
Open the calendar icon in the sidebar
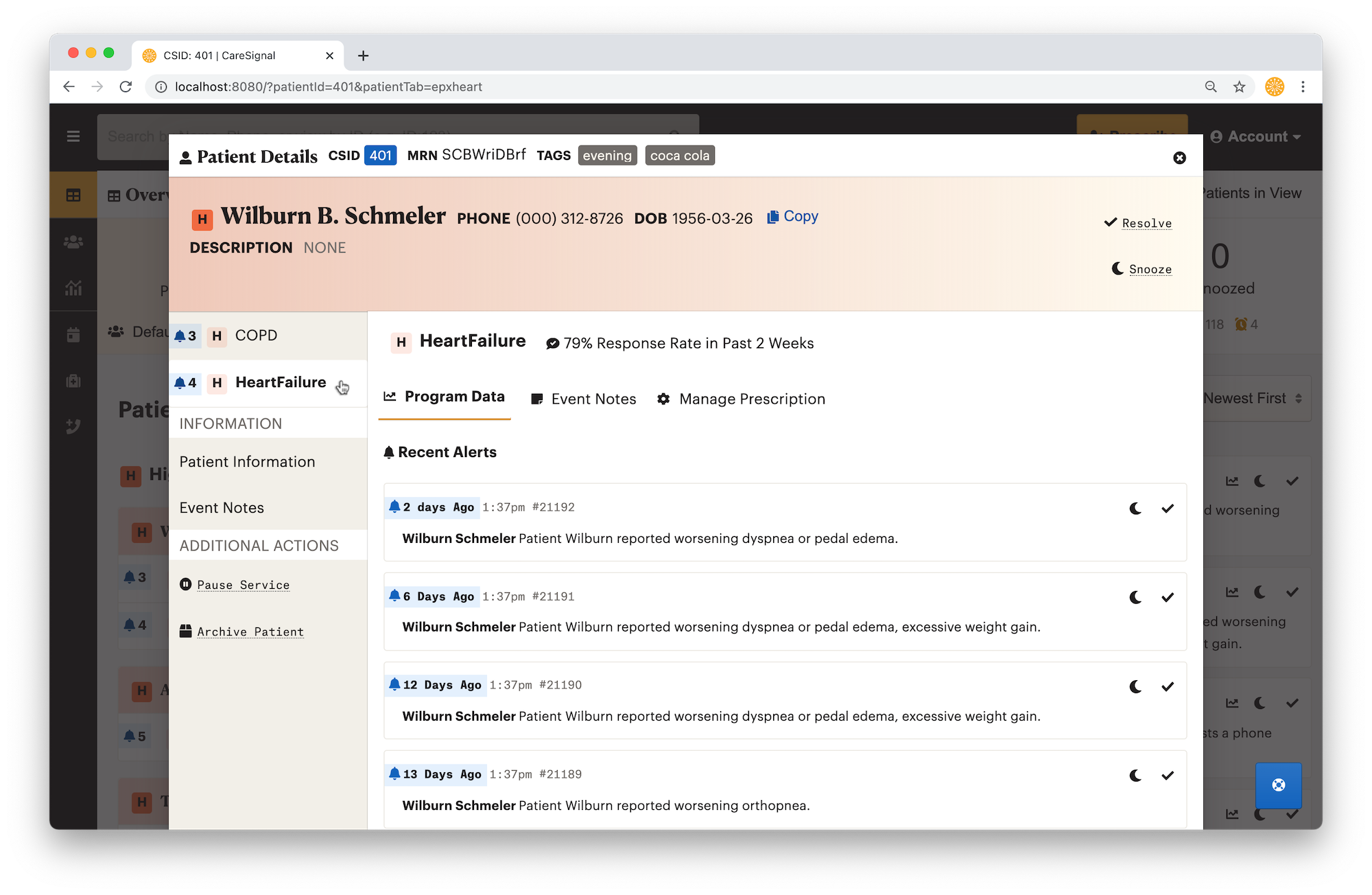73,335
